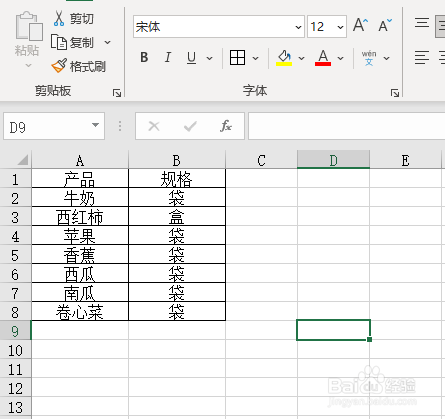Click the Paste clipboard icon
445x419 pixels.
coord(29,26)
